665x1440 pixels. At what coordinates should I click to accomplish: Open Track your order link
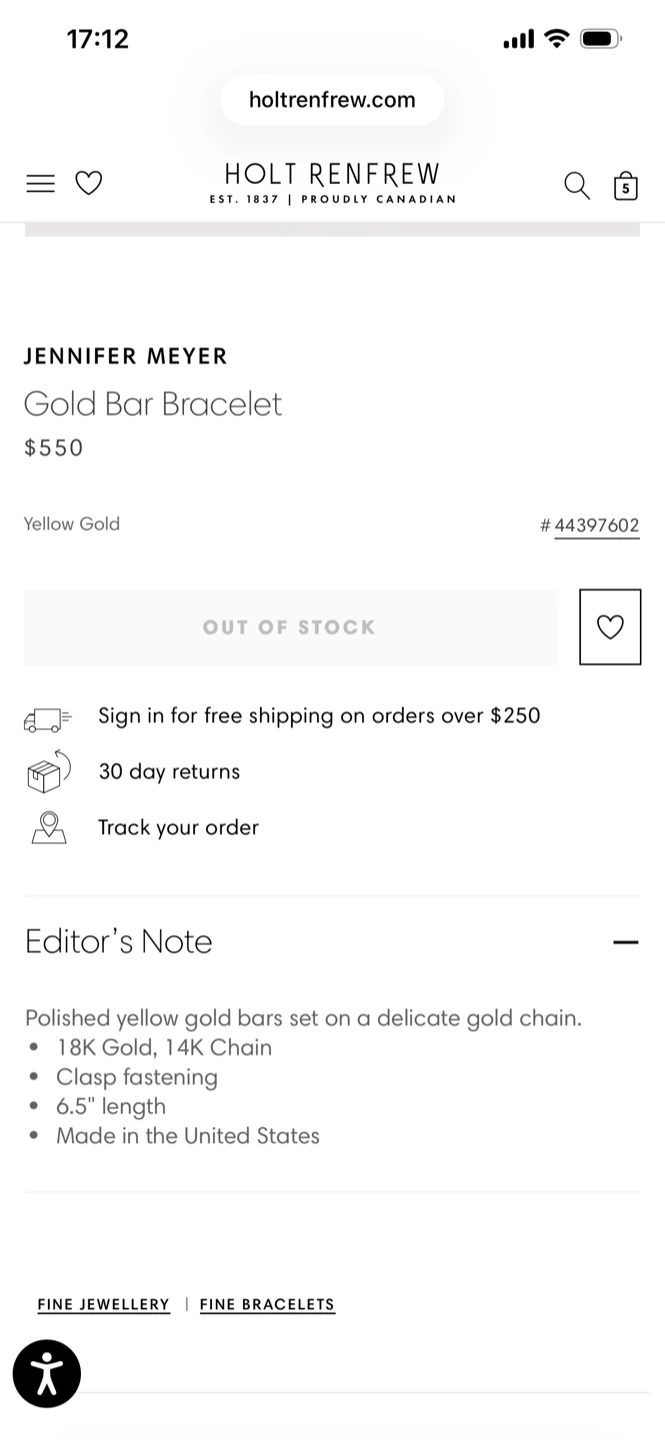pyautogui.click(x=178, y=828)
